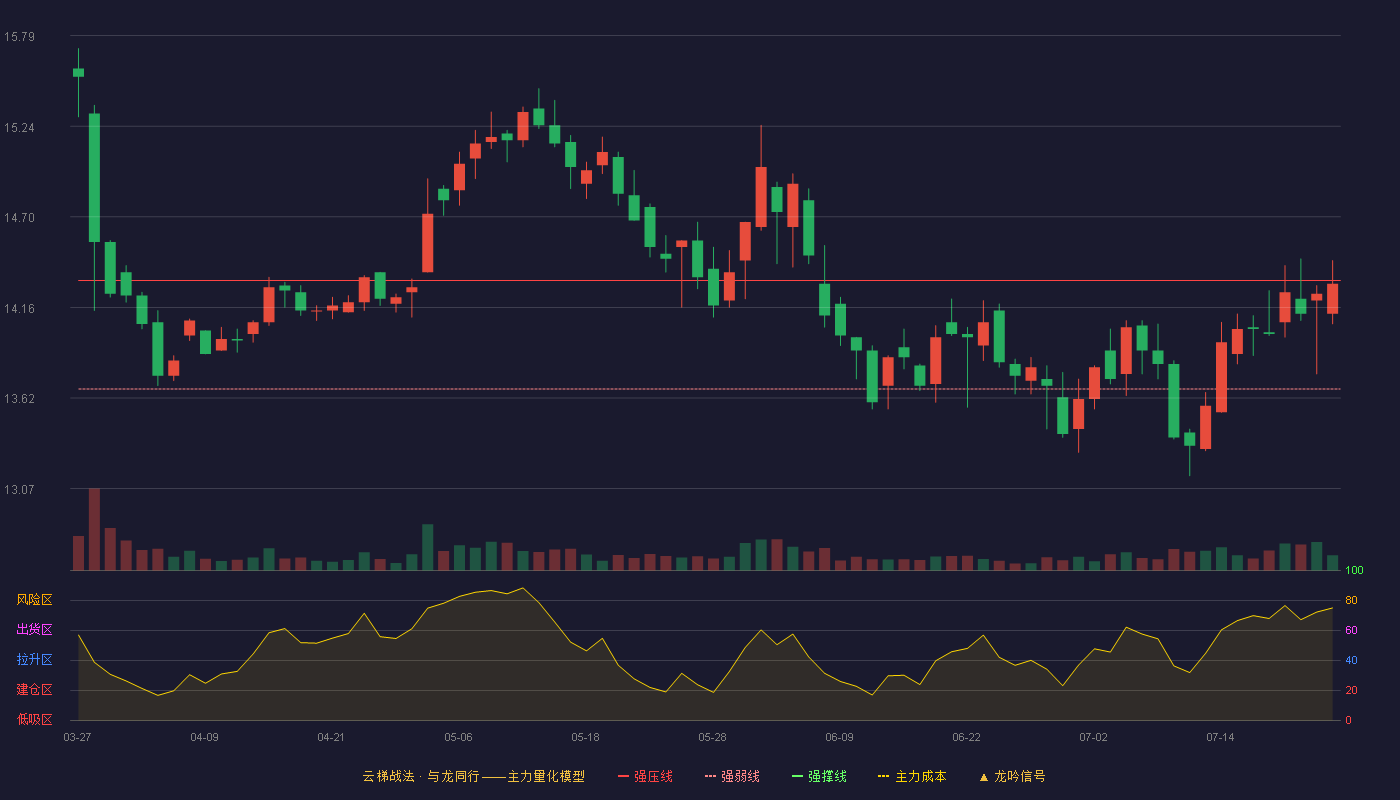
Task: Toggle the 主力成本 legend entry
Action: (x=912, y=776)
